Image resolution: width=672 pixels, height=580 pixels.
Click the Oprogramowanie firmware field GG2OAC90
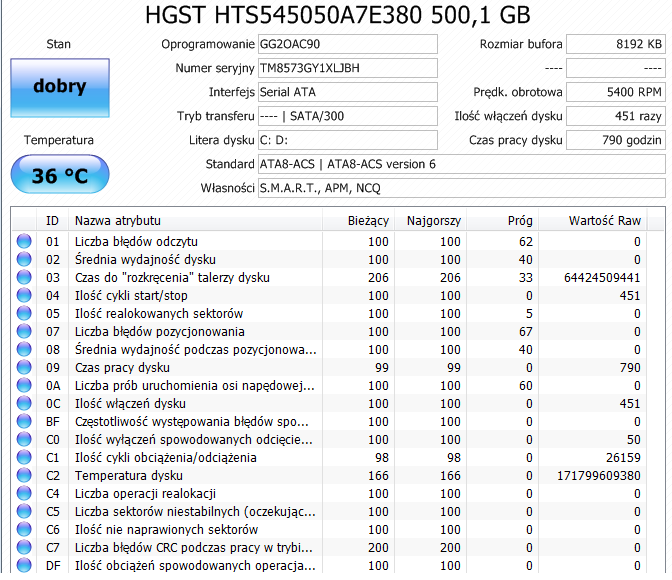348,44
